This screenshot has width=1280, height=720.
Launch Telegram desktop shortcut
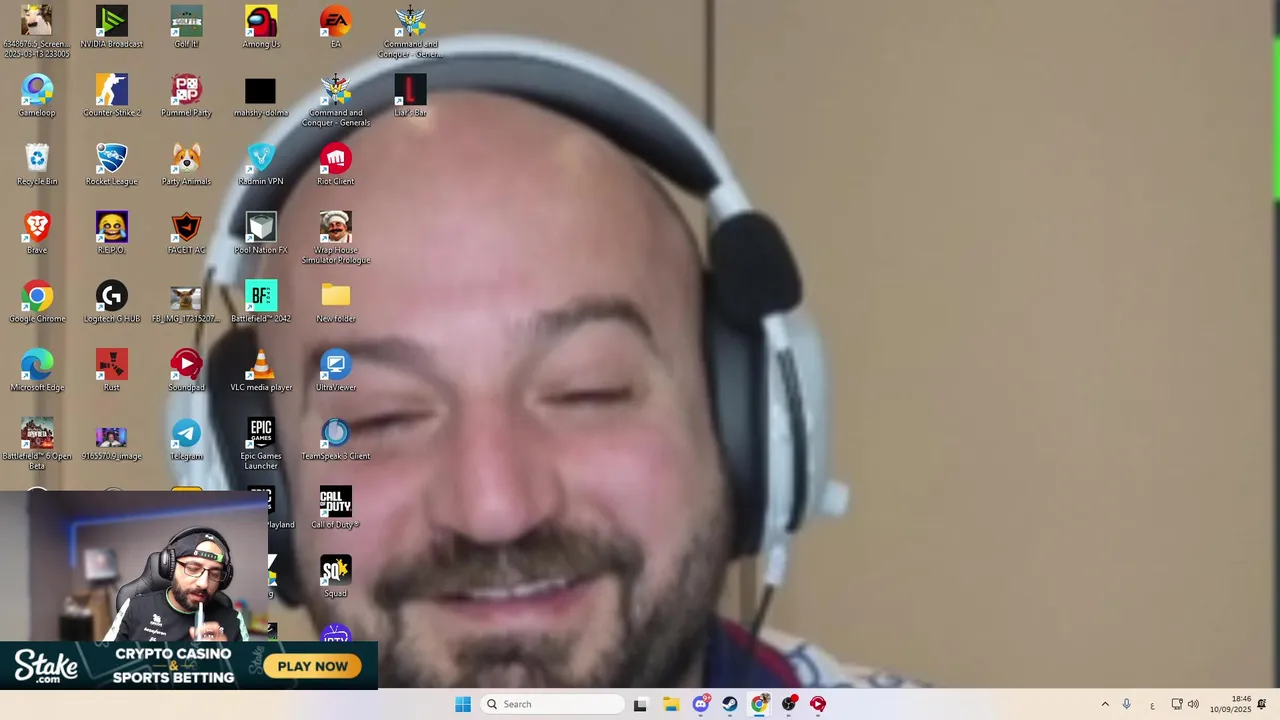(186, 440)
